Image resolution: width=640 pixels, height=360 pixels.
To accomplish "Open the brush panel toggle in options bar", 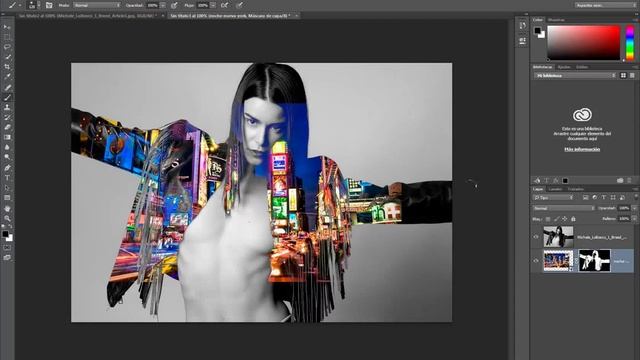I will 49,5.
